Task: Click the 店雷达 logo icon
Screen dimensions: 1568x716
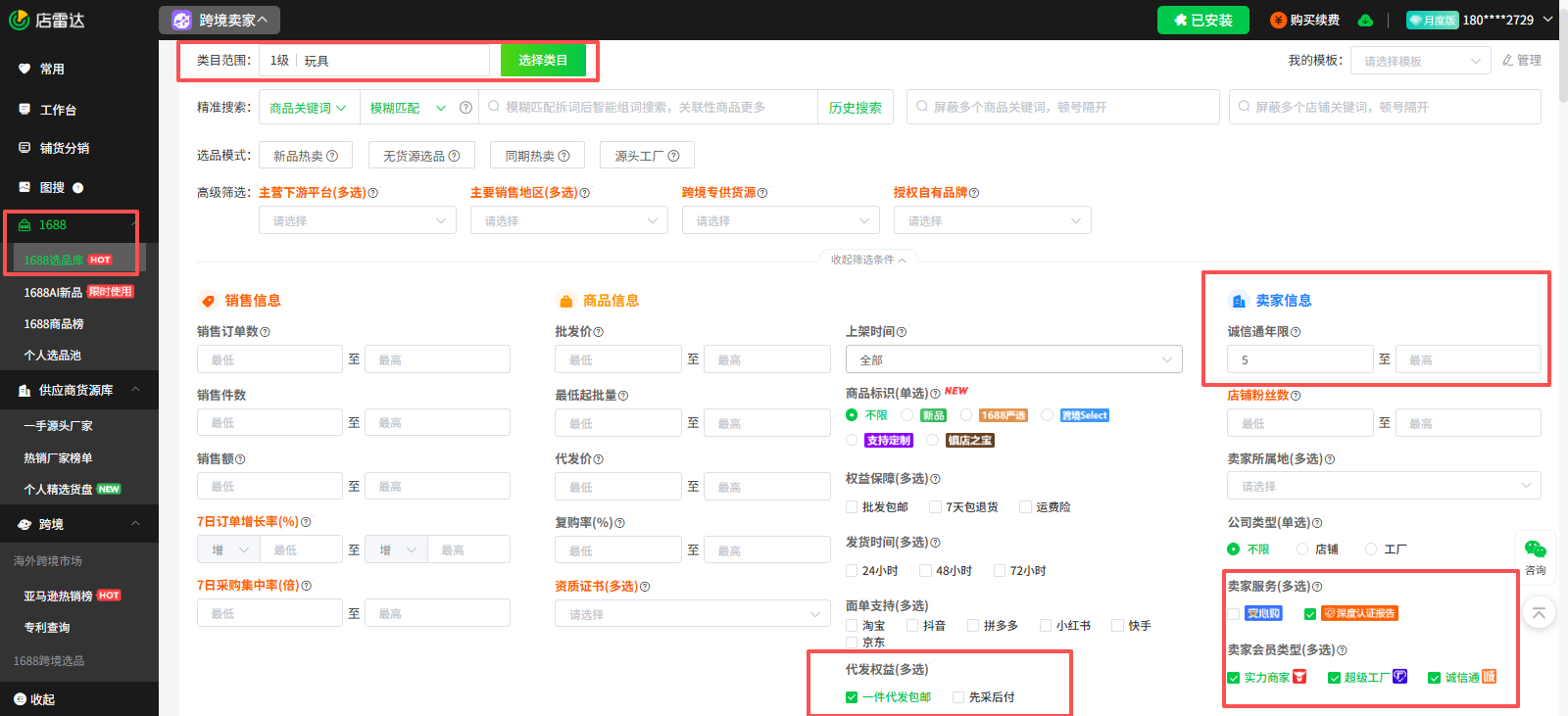Action: [19, 20]
